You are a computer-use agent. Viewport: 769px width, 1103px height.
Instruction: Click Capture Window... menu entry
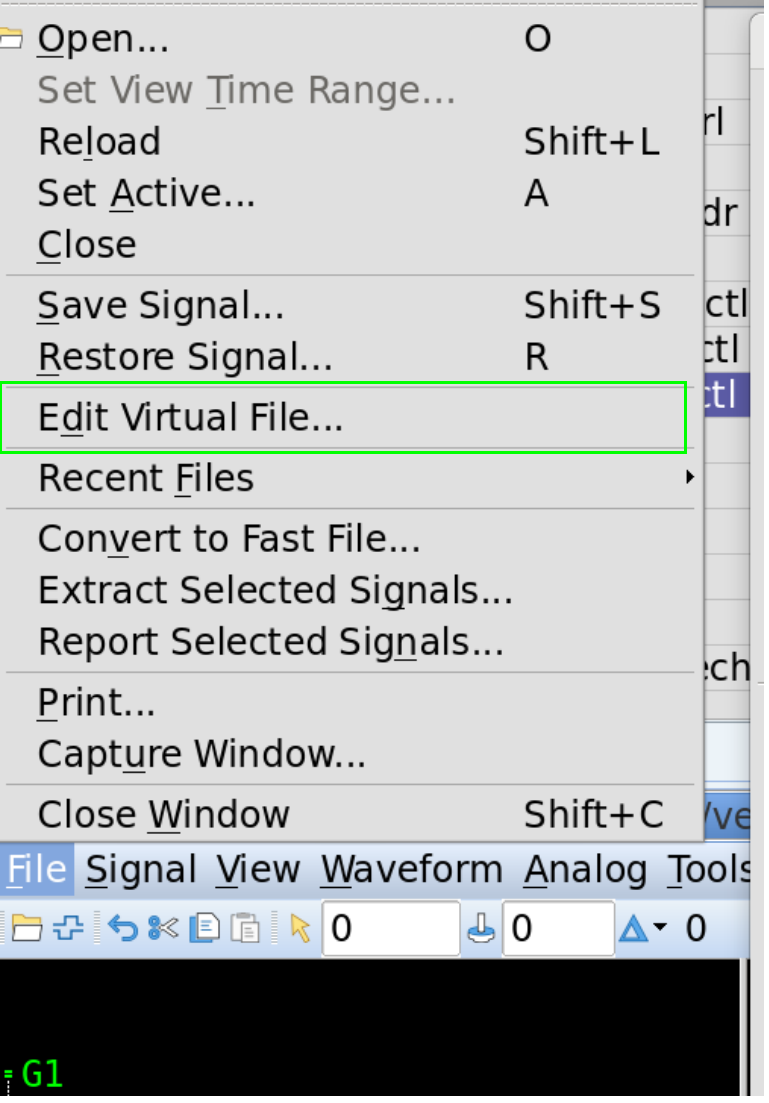click(201, 754)
